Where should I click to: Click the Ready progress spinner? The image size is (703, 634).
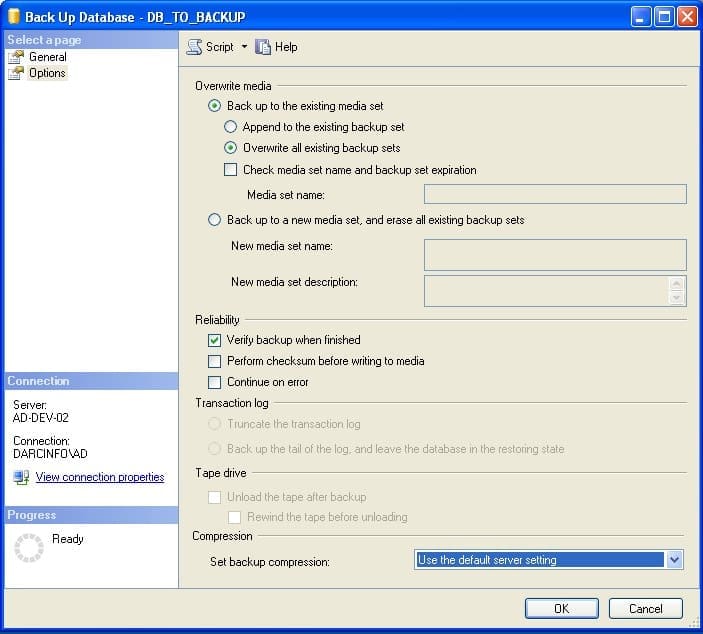(x=29, y=547)
